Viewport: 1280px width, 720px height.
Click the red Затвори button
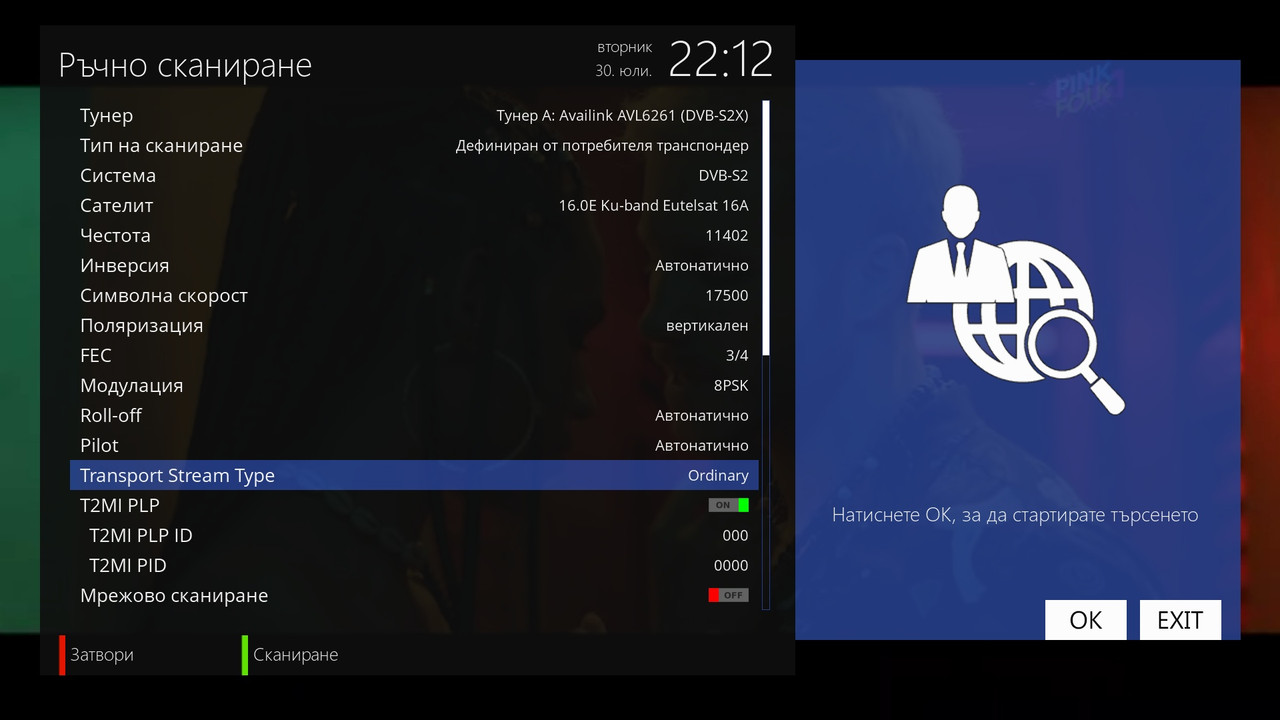97,655
